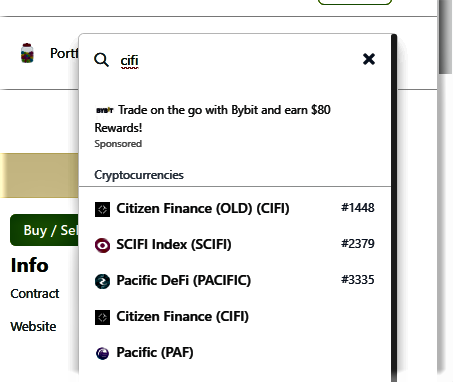The image size is (453, 382).
Task: Click the Pacific DeFi coin icon
Action: (x=102, y=281)
